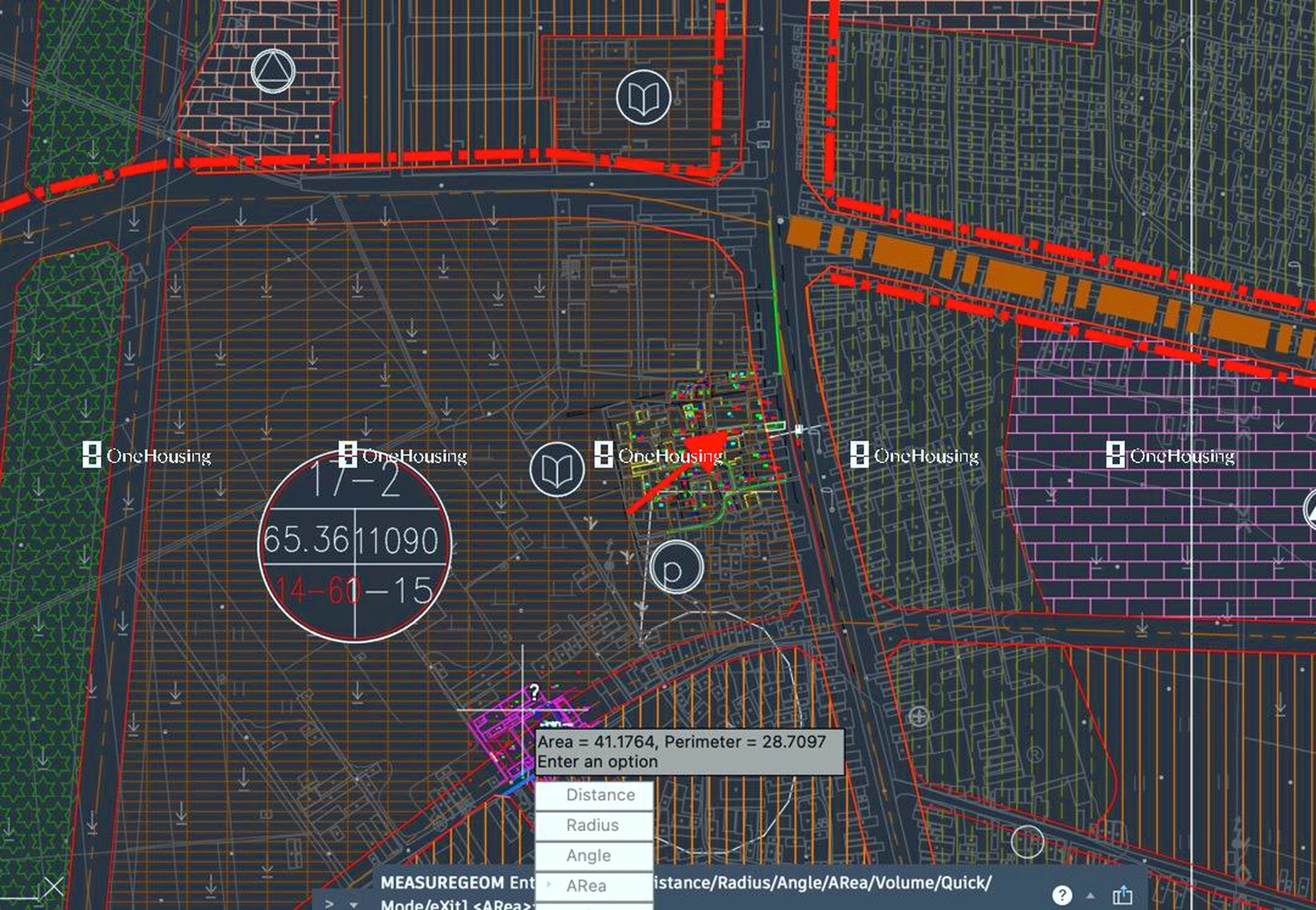Open command line help question icon
Image resolution: width=1316 pixels, height=910 pixels.
(x=1061, y=894)
